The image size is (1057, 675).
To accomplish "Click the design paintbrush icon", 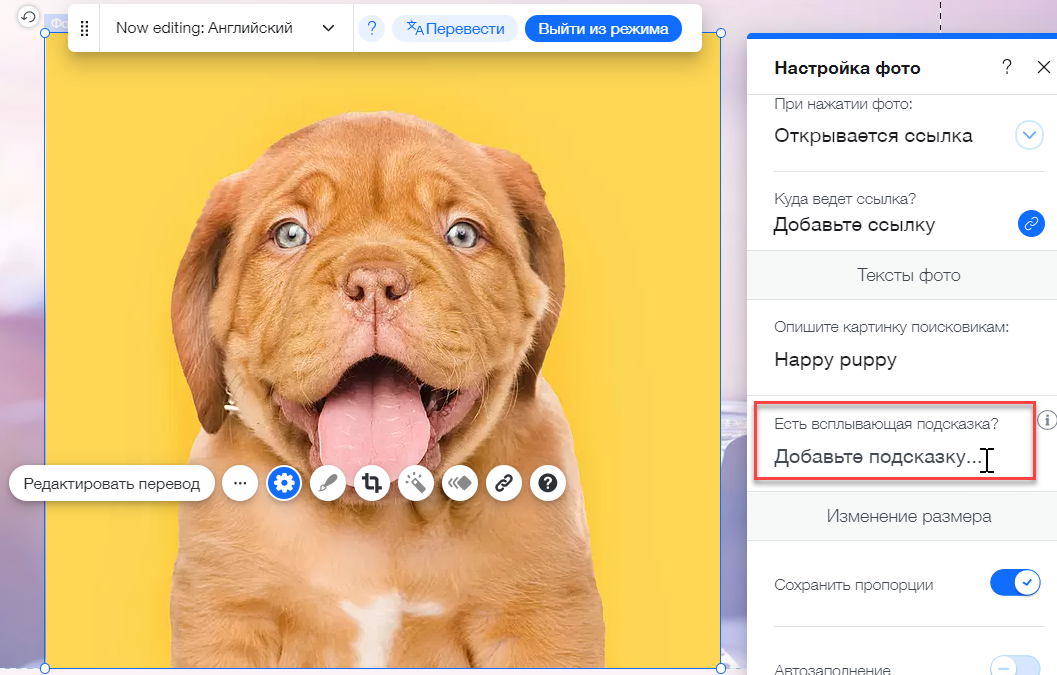I will (328, 484).
